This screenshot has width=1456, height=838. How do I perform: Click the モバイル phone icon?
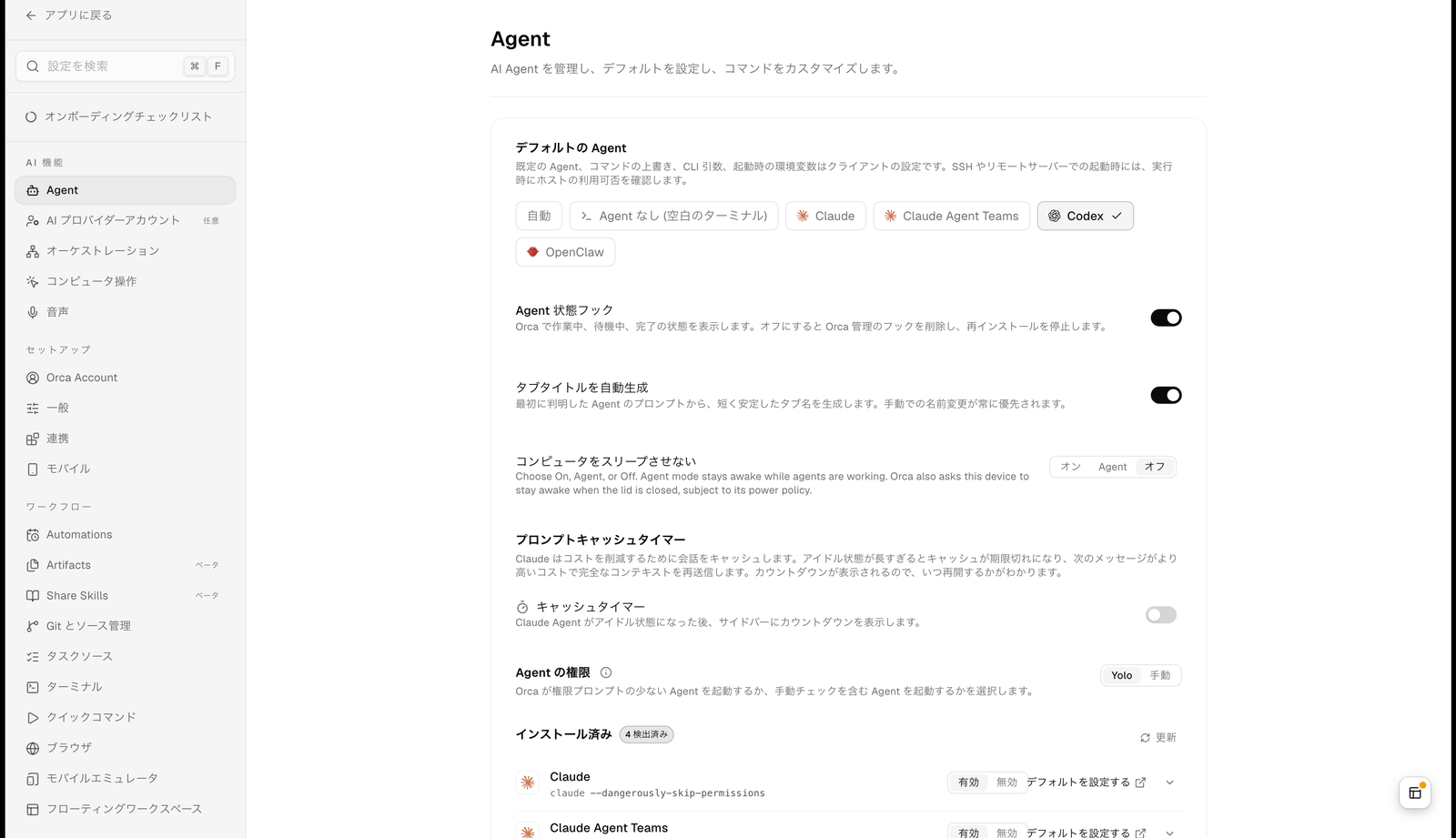(x=33, y=469)
